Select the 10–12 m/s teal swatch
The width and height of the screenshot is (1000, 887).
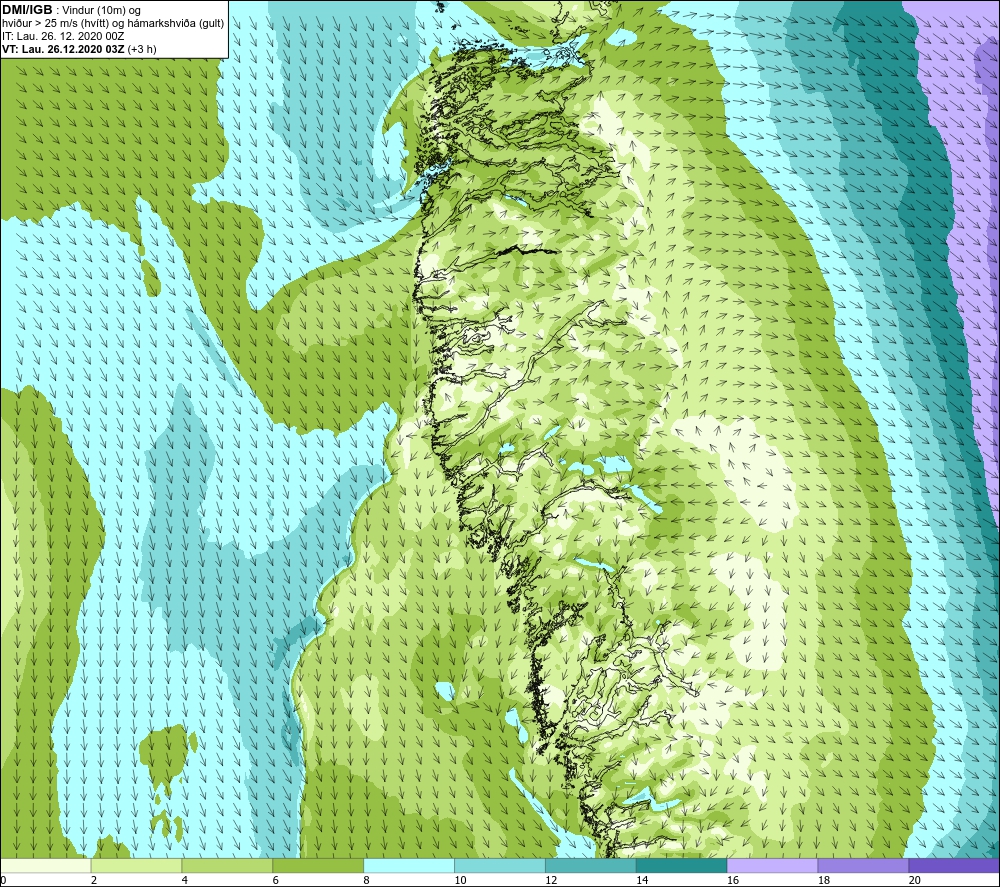click(500, 866)
